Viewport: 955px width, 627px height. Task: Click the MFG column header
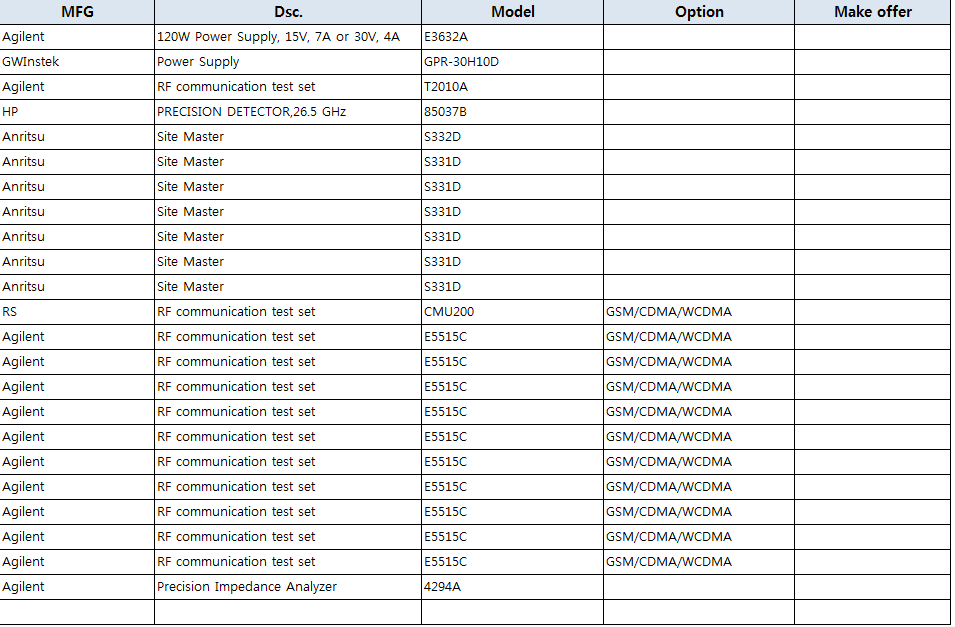tap(77, 12)
